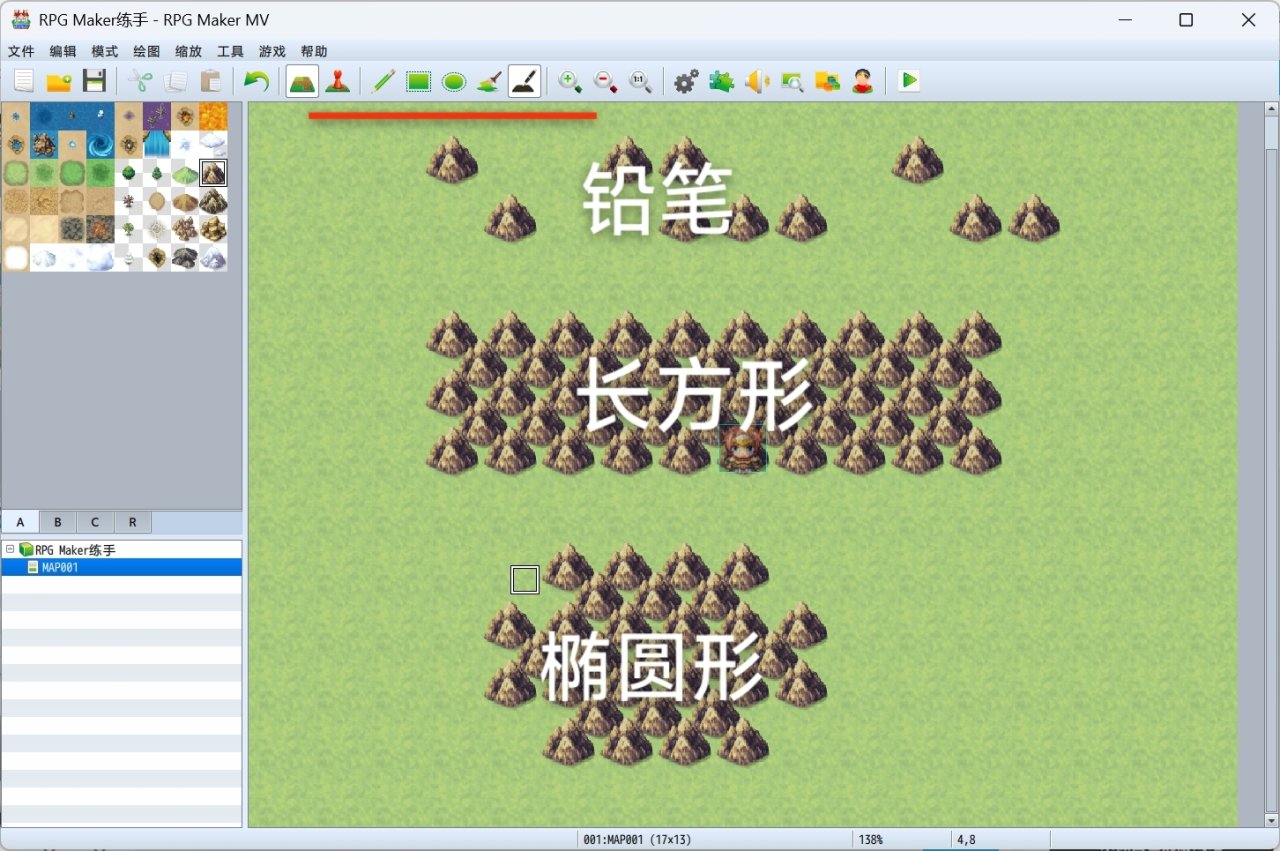Select the Shadow Pen tool
The height and width of the screenshot is (851, 1280).
click(x=525, y=81)
